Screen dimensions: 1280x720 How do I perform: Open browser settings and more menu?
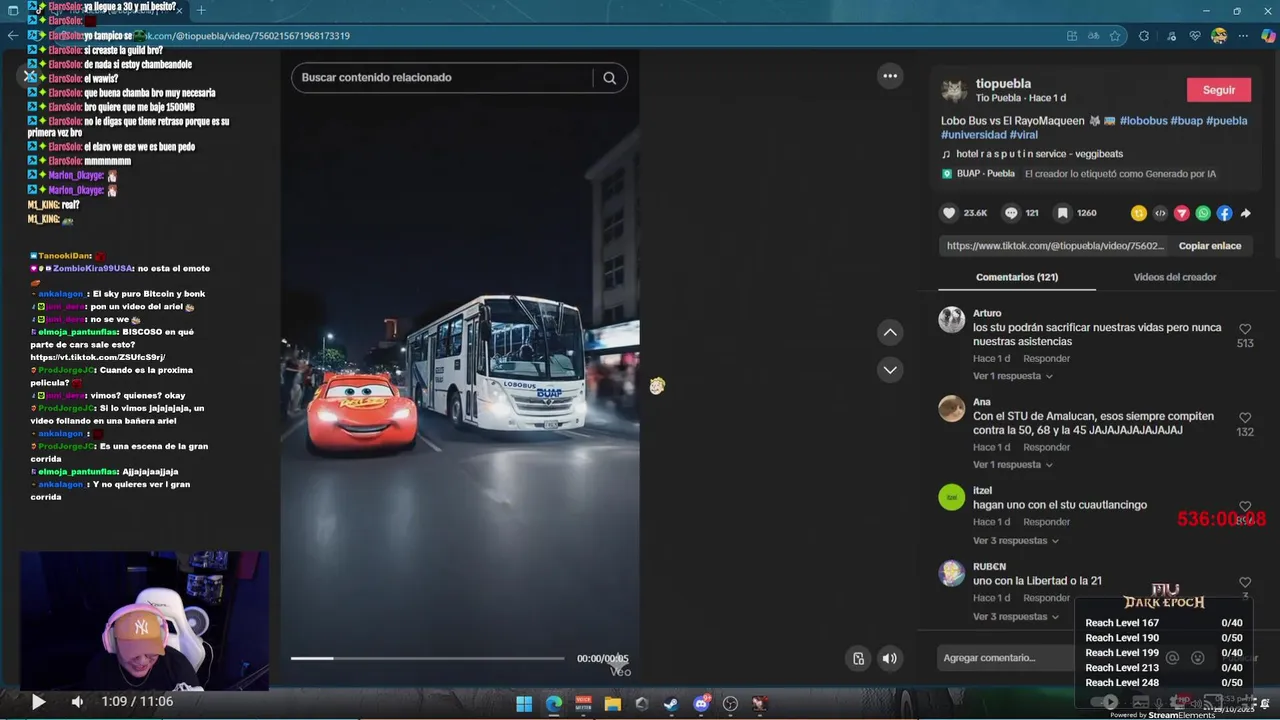coord(1243,36)
